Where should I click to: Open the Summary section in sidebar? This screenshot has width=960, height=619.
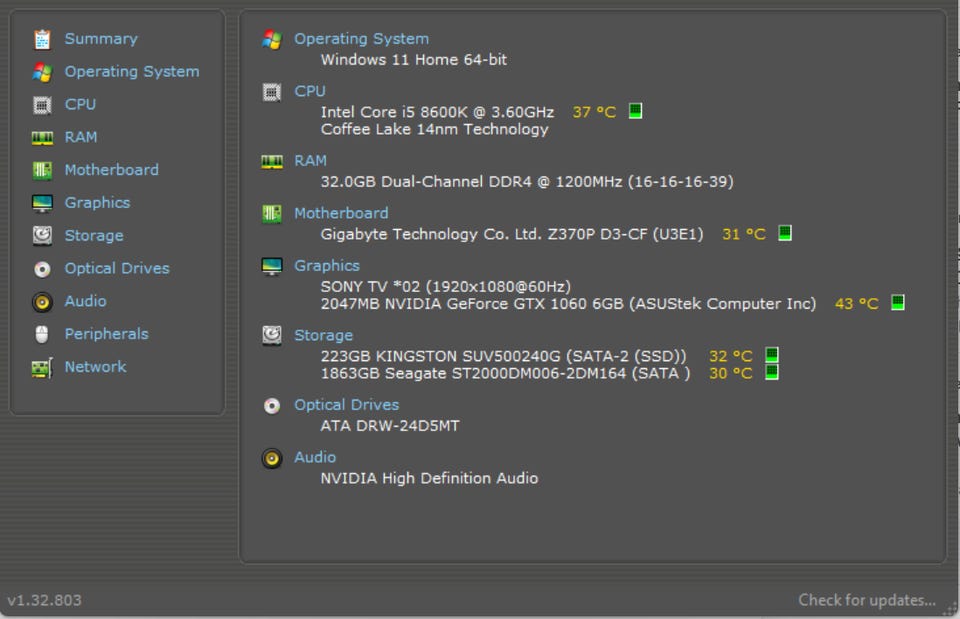pos(101,39)
